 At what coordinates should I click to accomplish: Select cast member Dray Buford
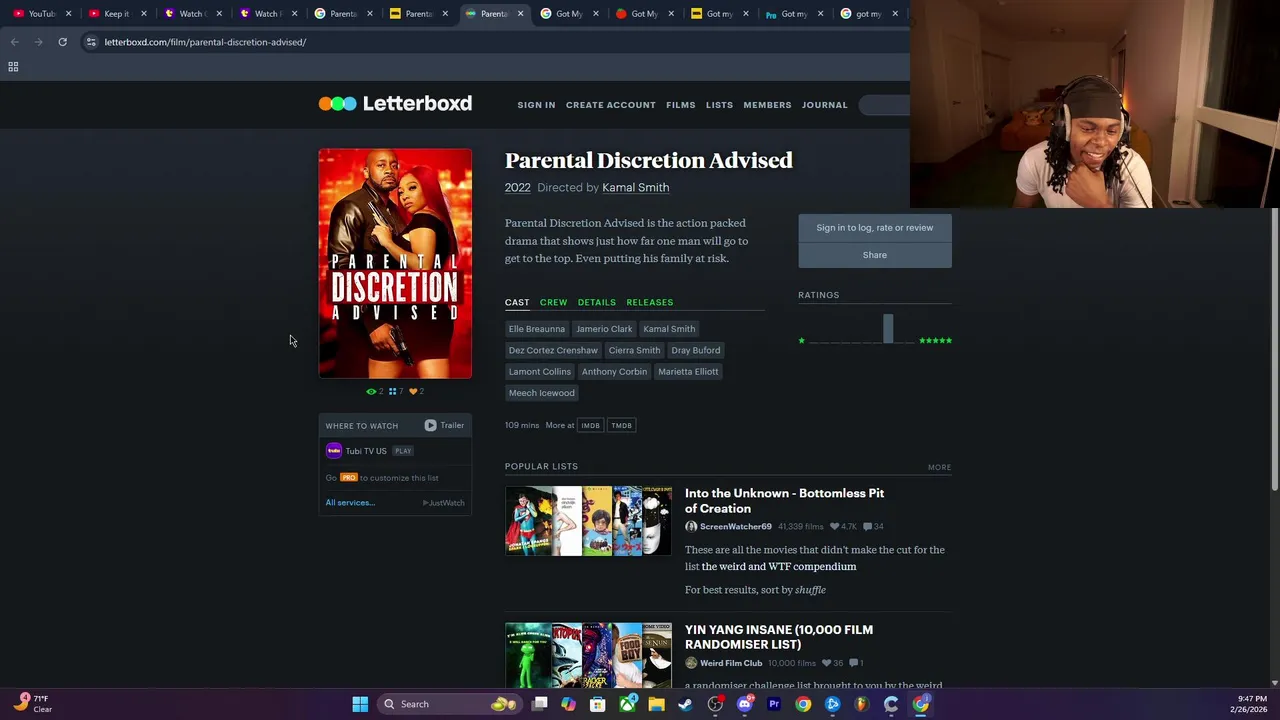click(696, 350)
